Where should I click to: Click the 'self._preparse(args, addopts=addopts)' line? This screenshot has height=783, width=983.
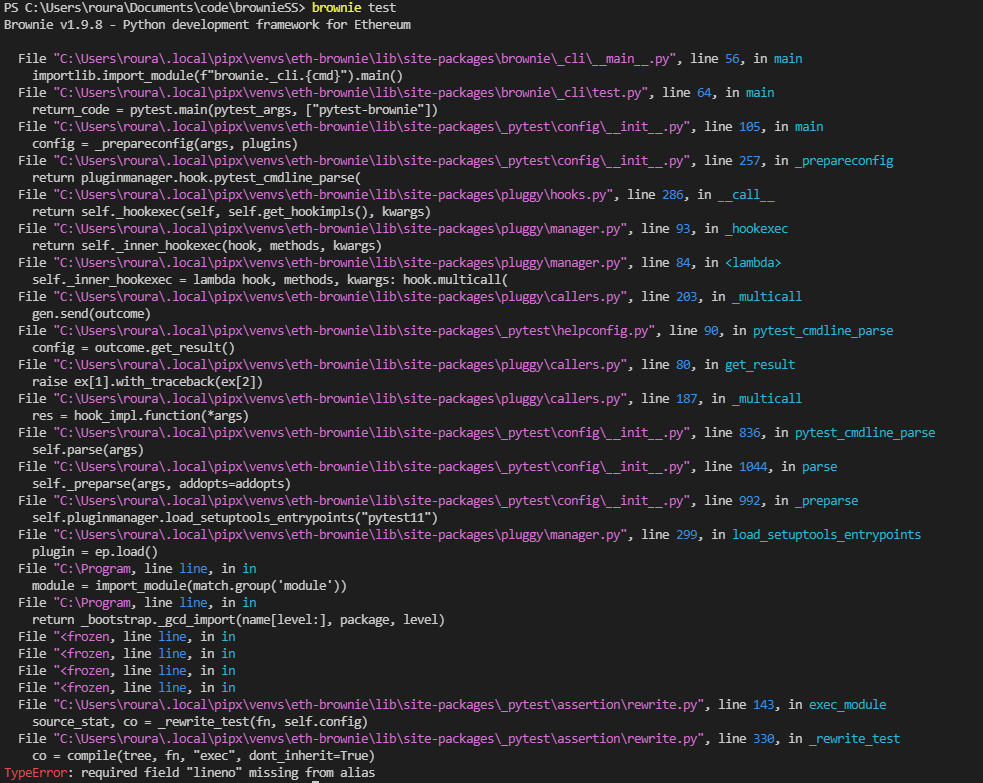coord(162,483)
